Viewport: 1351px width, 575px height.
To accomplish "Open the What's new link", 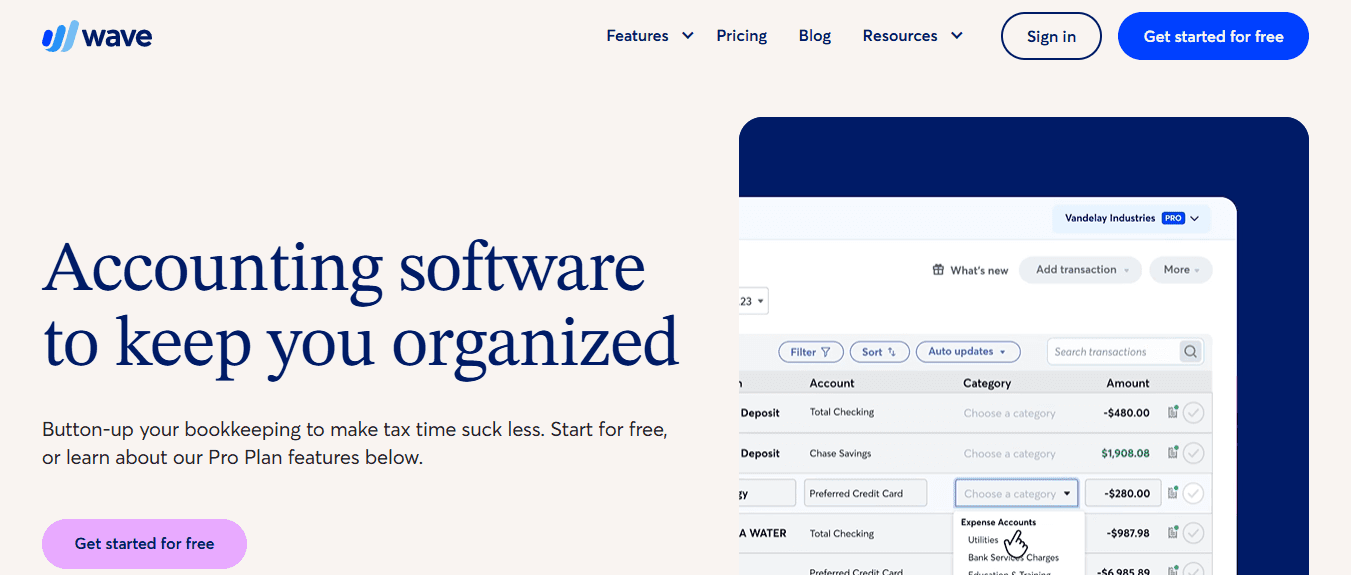I will click(x=979, y=270).
